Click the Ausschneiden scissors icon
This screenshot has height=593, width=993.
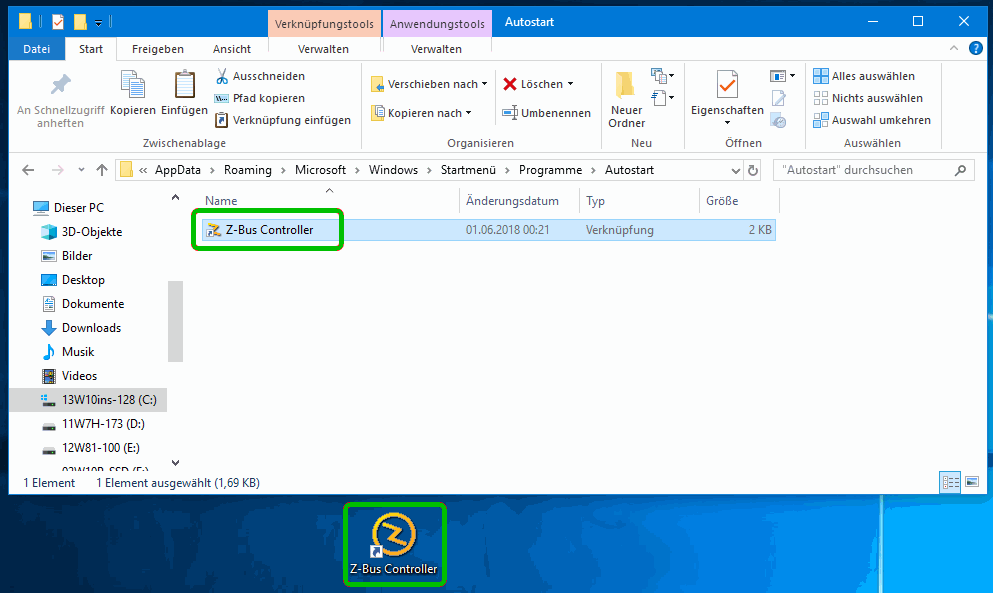pos(222,76)
